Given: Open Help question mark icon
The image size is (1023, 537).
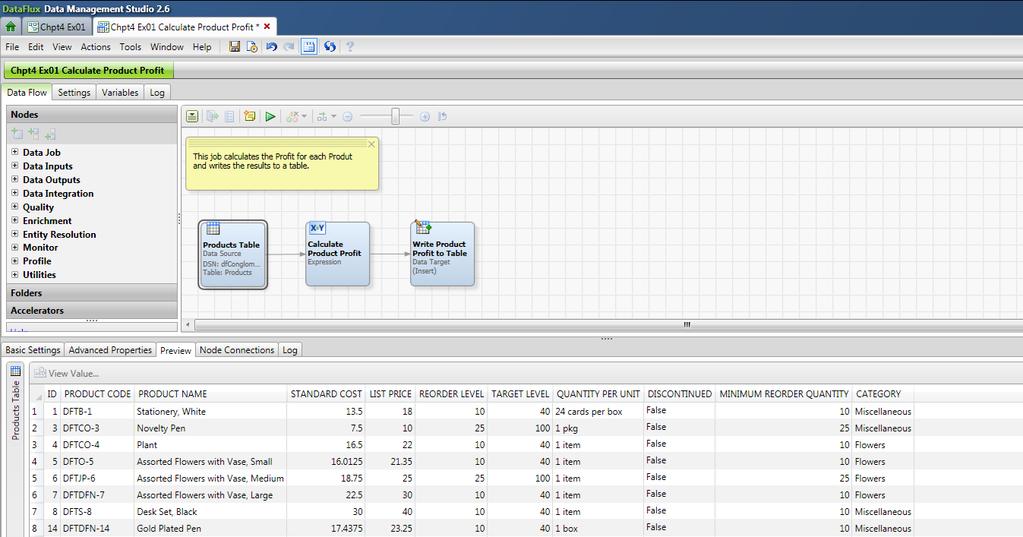Looking at the screenshot, I should tap(350, 46).
